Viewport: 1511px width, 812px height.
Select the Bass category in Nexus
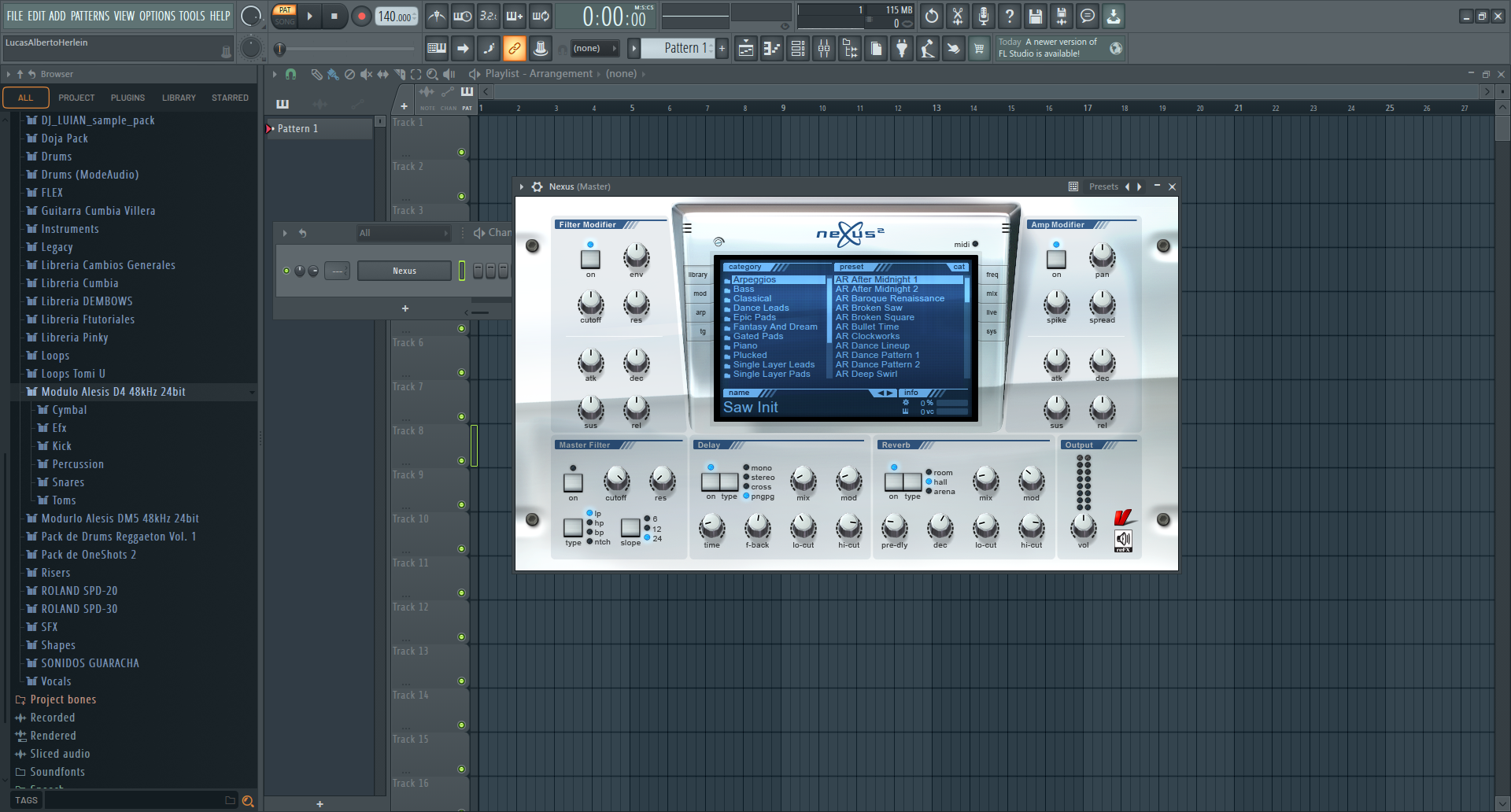(x=743, y=289)
